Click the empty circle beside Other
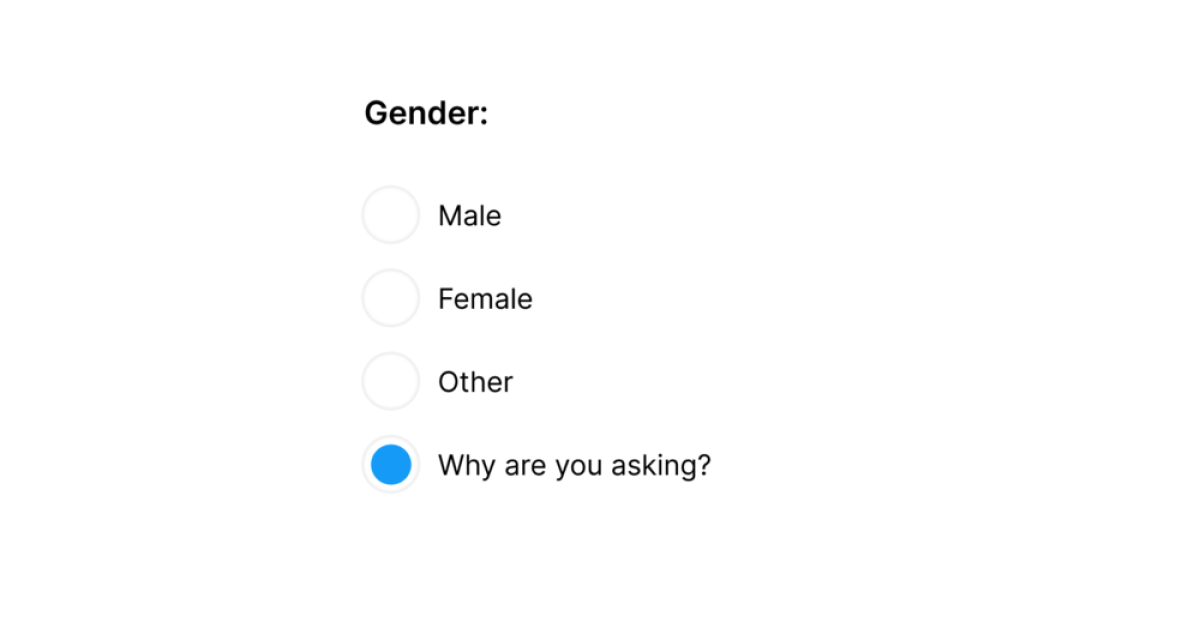This screenshot has width=1200, height=630. tap(391, 381)
